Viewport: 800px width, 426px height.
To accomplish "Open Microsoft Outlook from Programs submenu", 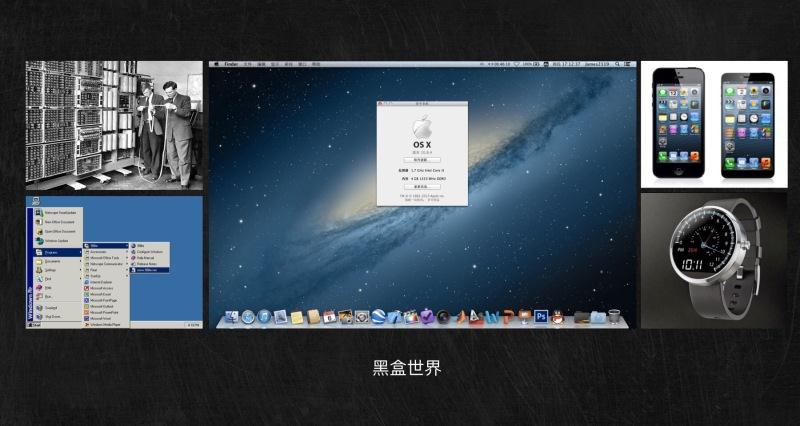I will (x=106, y=307).
